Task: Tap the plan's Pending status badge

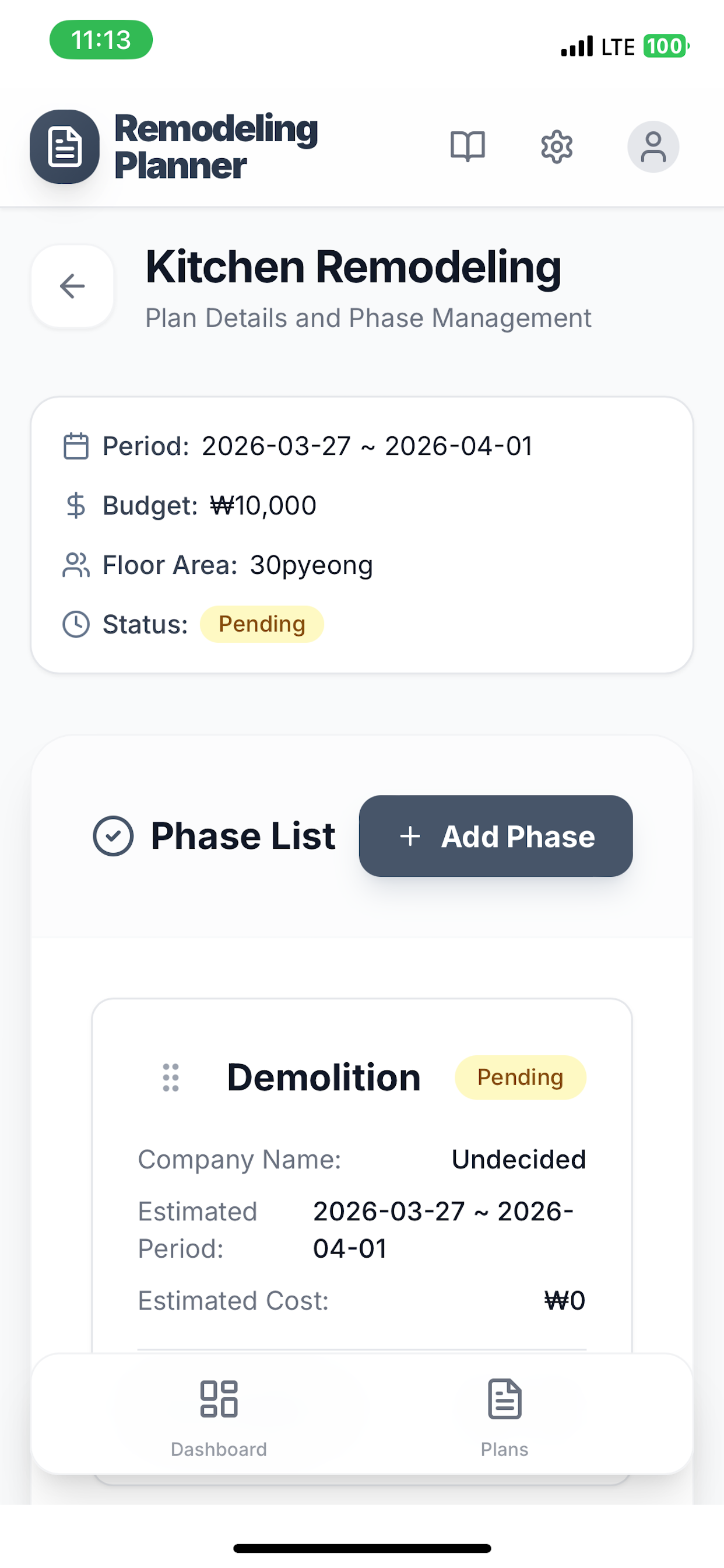Action: pos(262,625)
